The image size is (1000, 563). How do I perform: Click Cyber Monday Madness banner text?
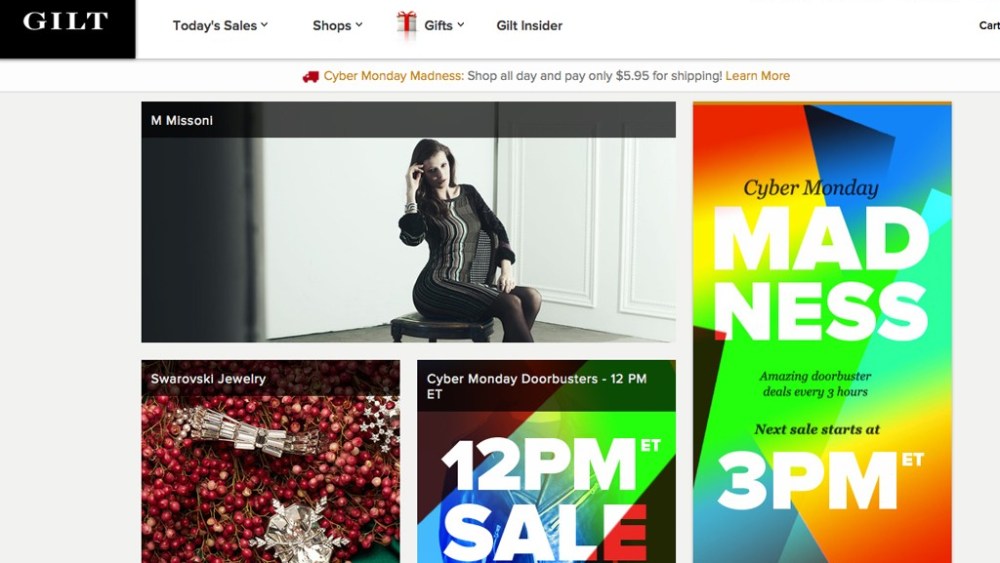[x=393, y=76]
